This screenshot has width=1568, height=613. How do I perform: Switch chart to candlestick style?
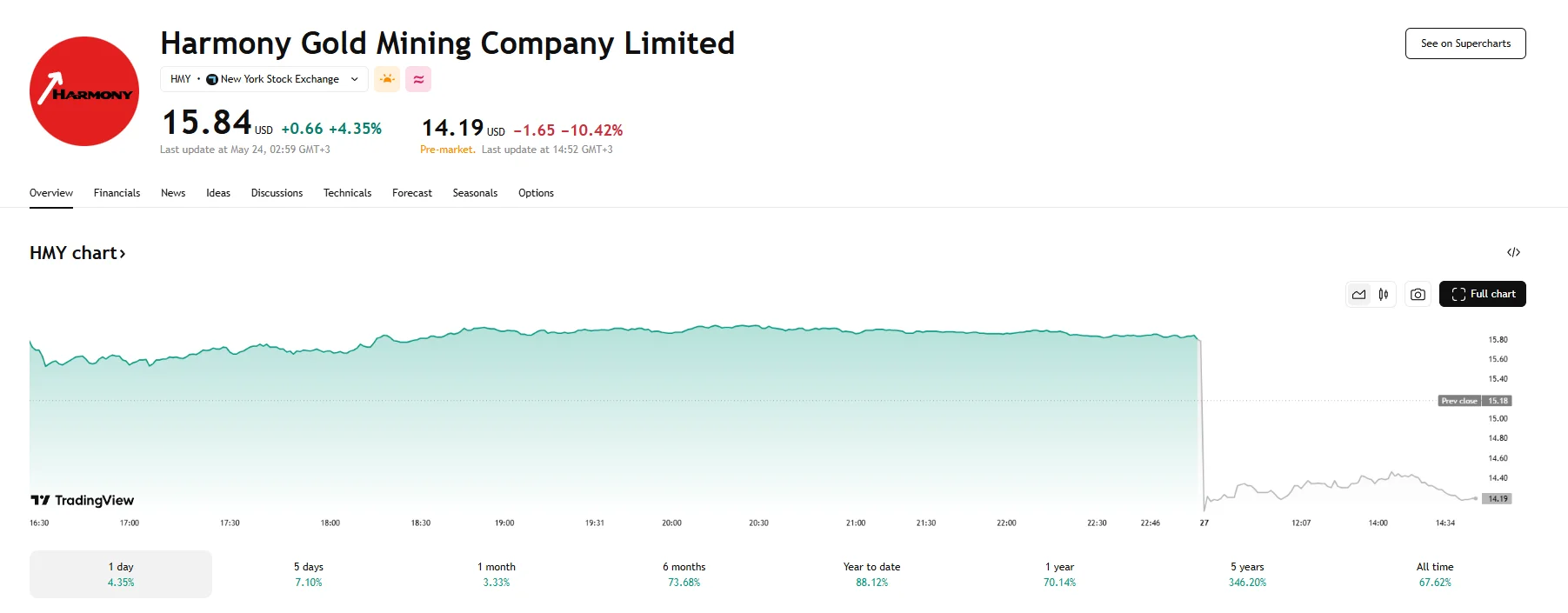1383,294
